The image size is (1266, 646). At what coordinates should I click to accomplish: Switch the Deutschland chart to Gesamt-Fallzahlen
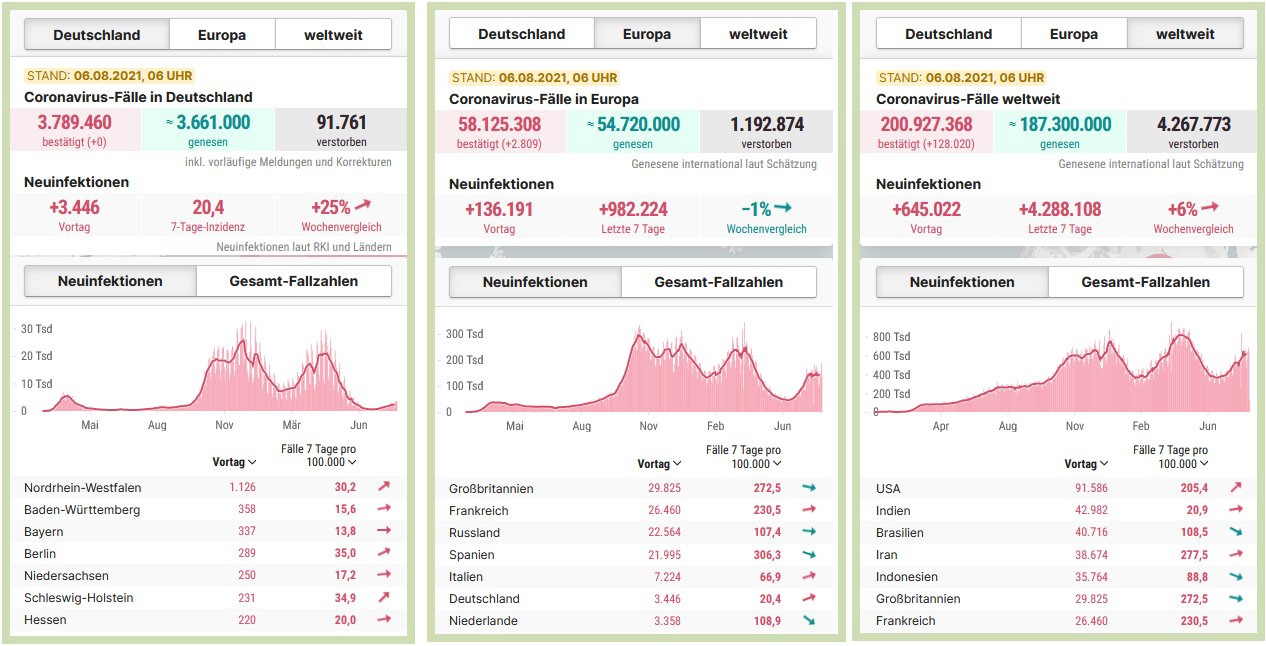(x=293, y=281)
